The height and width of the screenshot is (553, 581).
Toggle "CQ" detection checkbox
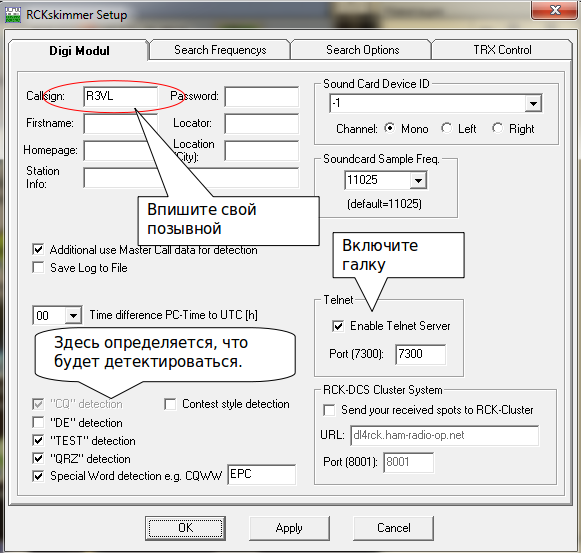(38, 404)
